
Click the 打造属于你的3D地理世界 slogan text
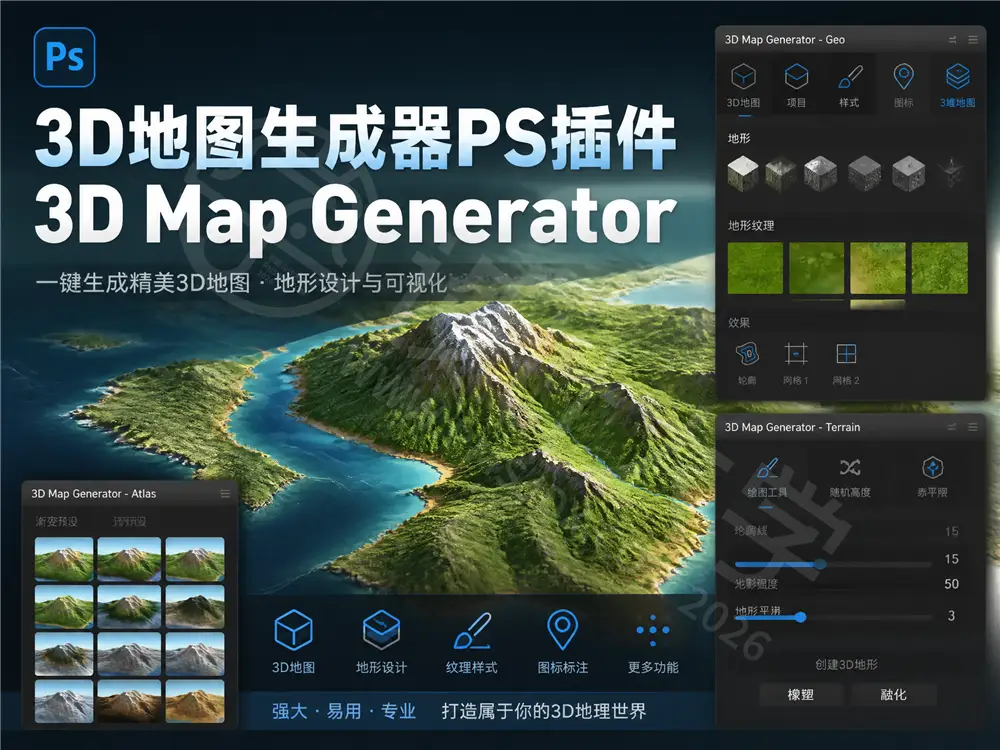pos(544,711)
